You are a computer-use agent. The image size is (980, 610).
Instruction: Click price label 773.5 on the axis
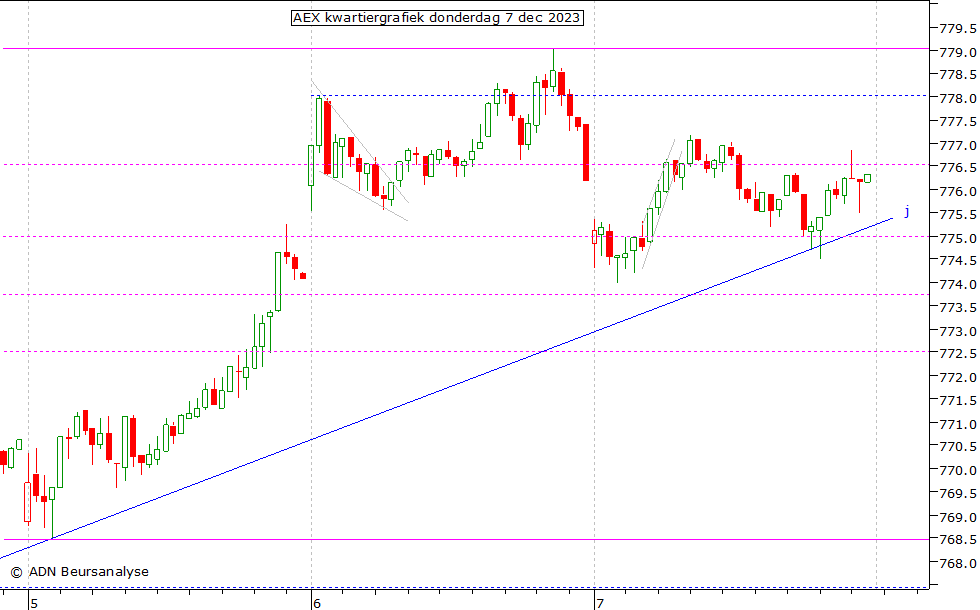[958, 308]
